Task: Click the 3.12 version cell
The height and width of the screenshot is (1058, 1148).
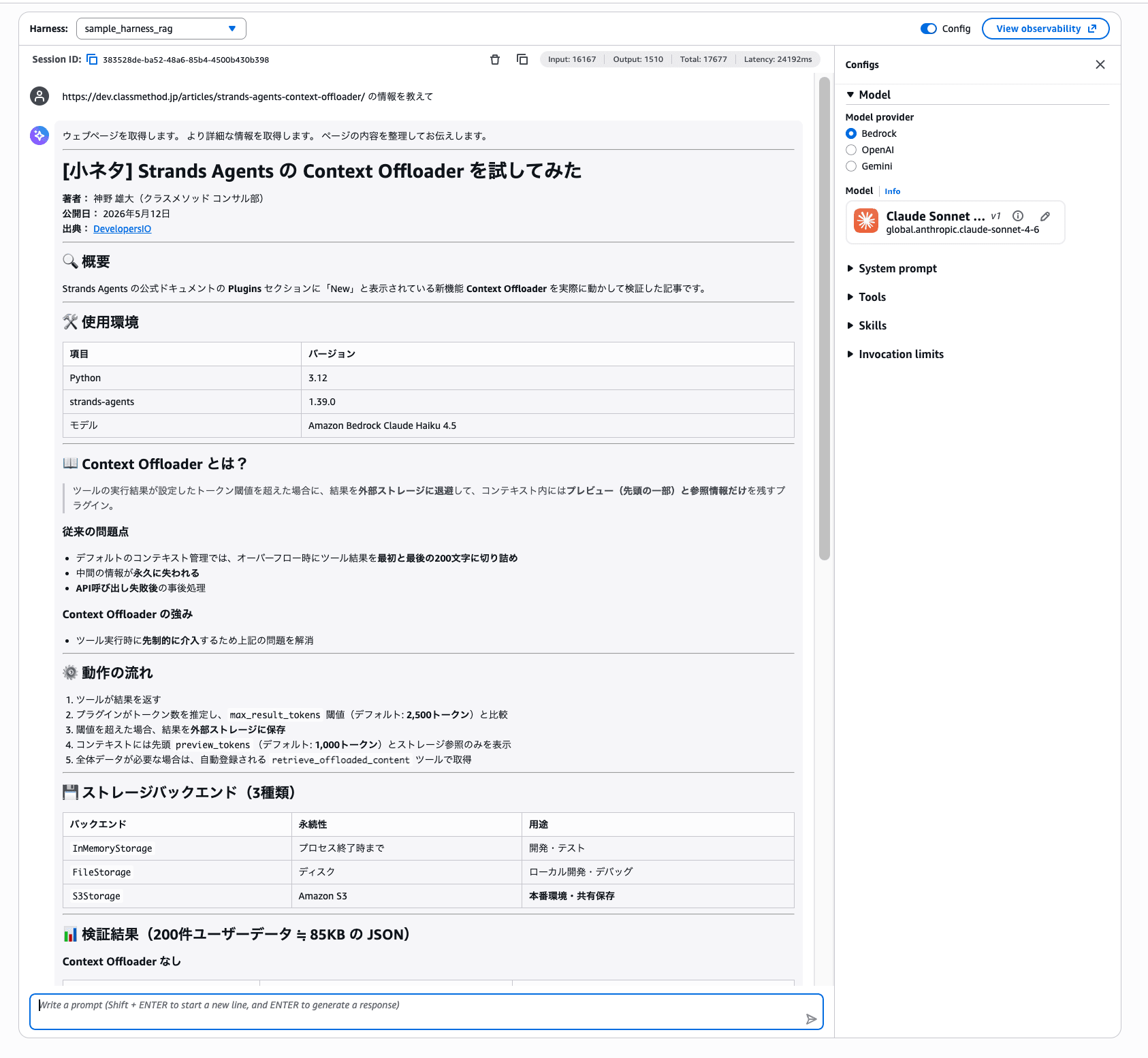Action: 547,378
